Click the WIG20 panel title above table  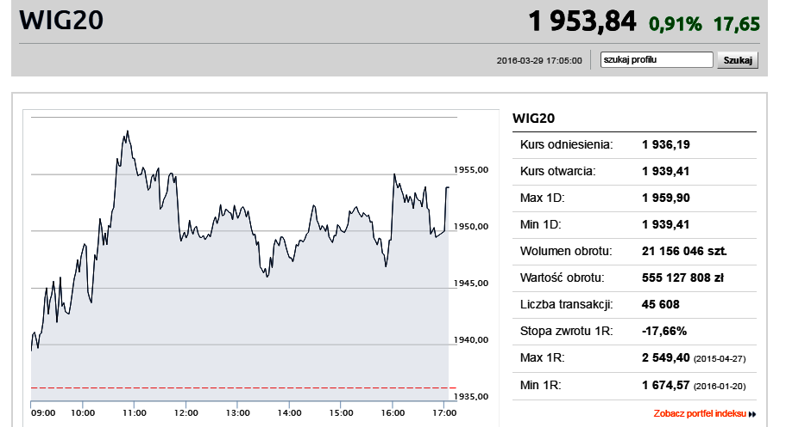(533, 118)
